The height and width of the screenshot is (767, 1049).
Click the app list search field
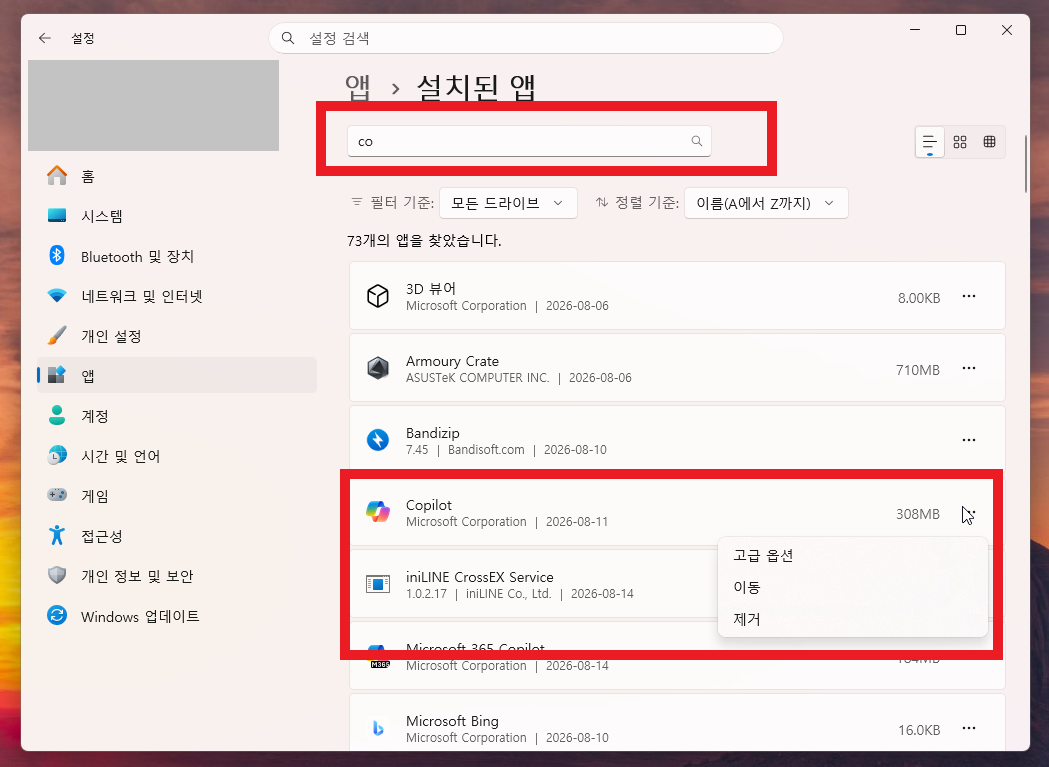[x=529, y=141]
